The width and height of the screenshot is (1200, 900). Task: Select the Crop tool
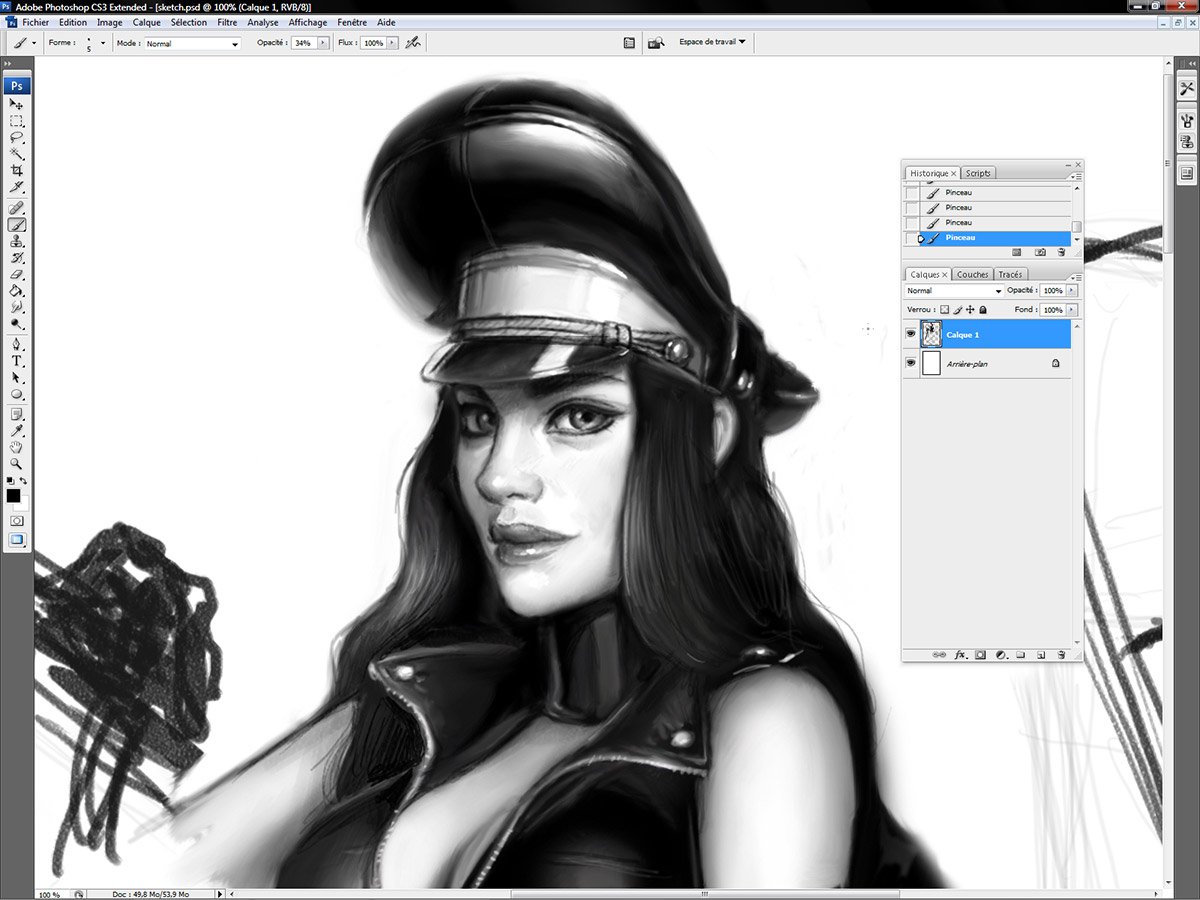pos(17,171)
